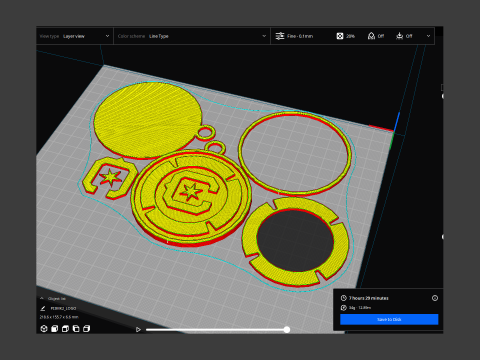Viewport: 480px width, 360px height.
Task: Click the lower handle of the layer slider
Action: coord(443,237)
